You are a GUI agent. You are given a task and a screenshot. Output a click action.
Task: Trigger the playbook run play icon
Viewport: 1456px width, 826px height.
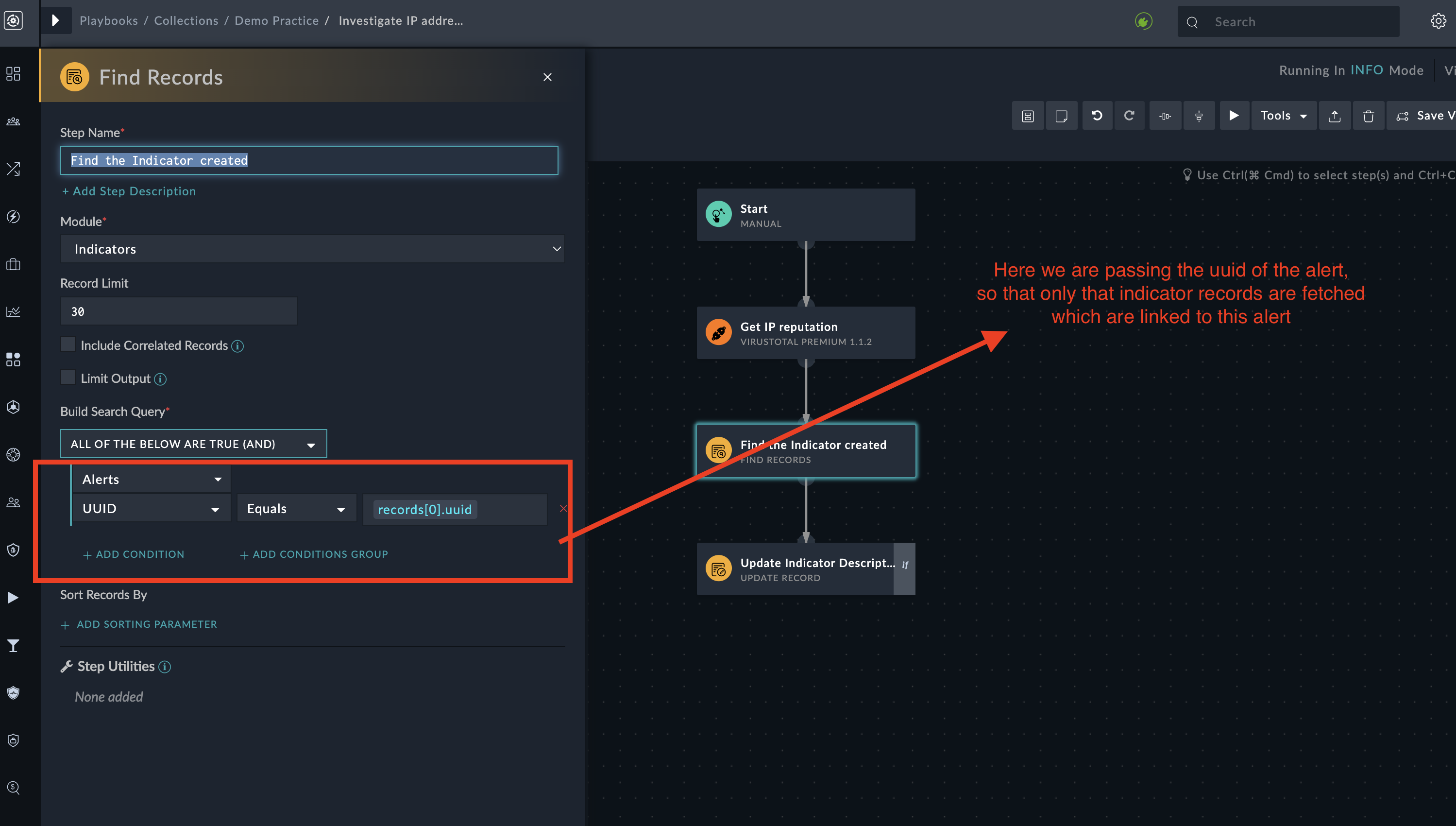[1233, 116]
